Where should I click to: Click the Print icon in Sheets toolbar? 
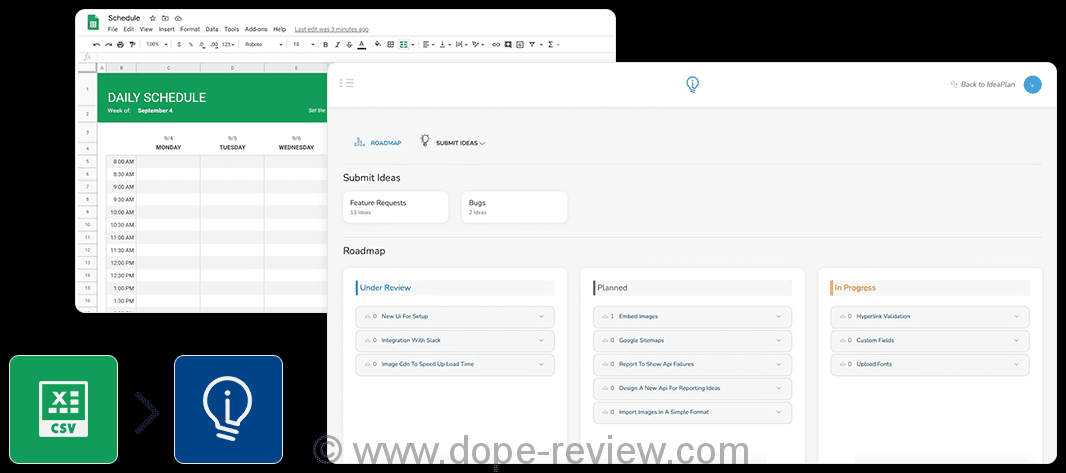coord(120,45)
